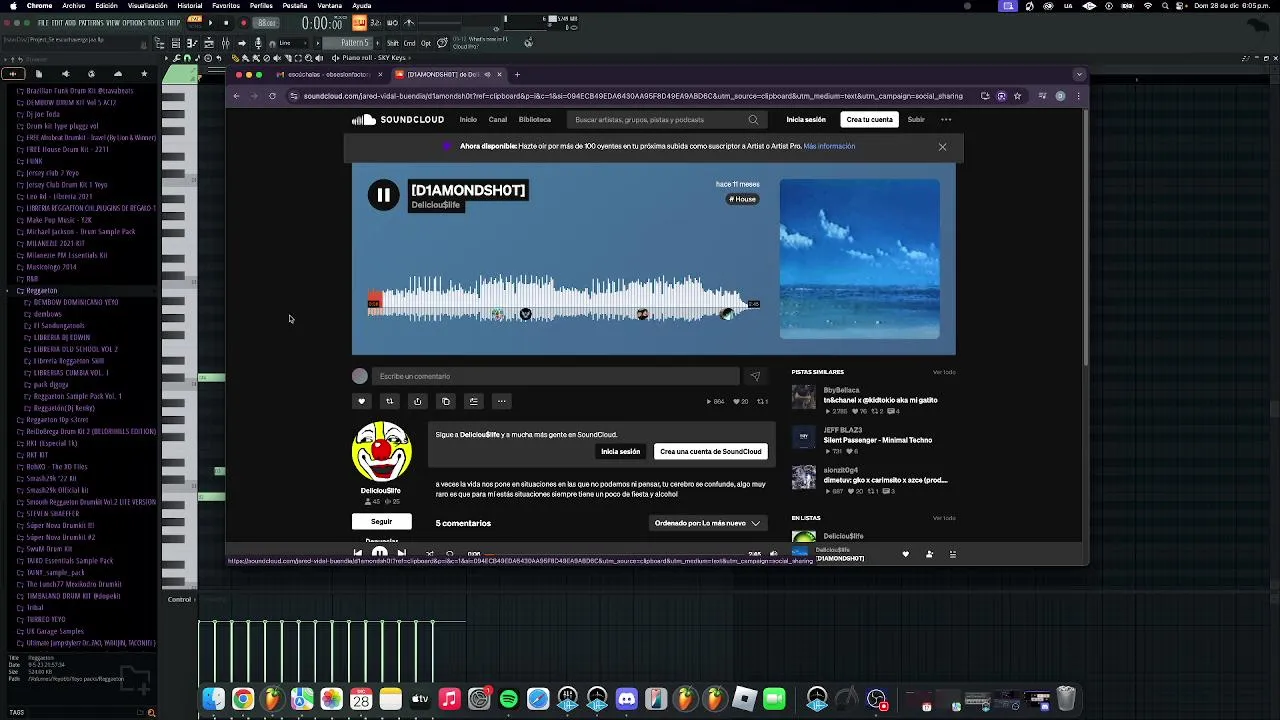
Task: Select browser files tab icon
Action: [38, 74]
